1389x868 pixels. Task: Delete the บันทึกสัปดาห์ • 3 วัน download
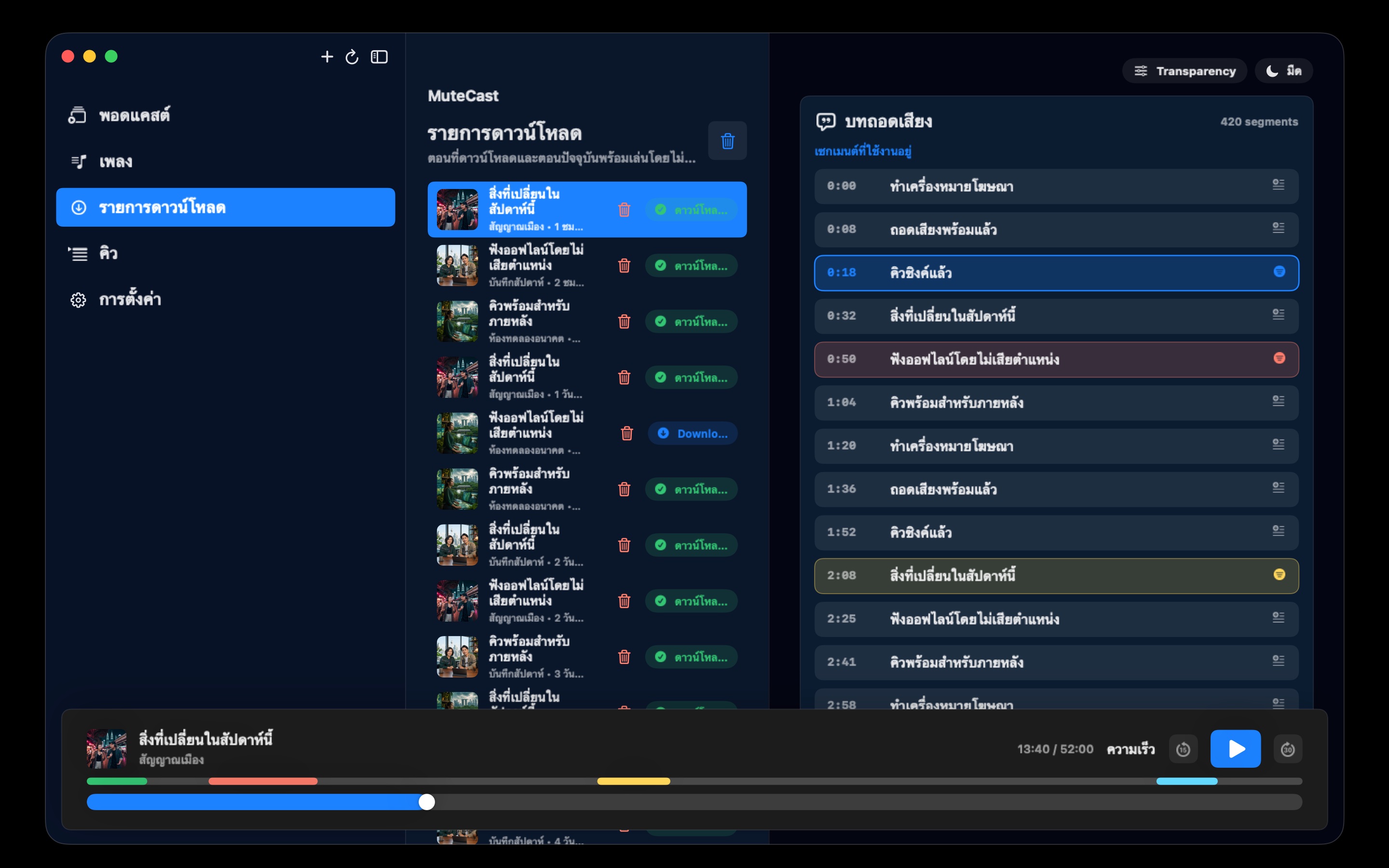pos(624,657)
